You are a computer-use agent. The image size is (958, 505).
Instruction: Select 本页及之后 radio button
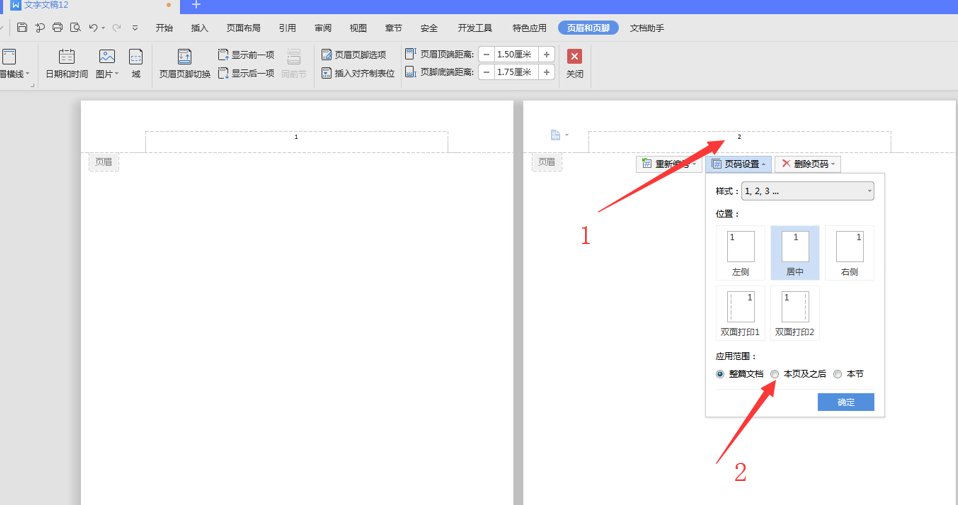point(775,374)
